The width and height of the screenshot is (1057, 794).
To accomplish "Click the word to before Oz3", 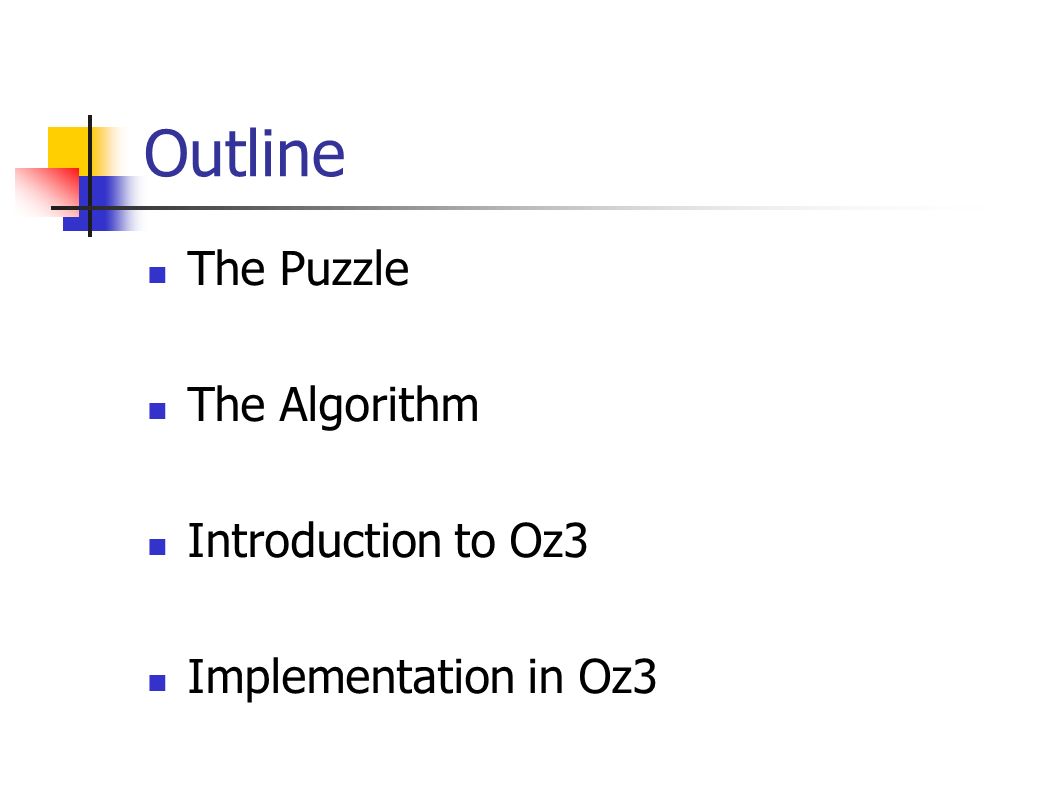I will pyautogui.click(x=475, y=542).
